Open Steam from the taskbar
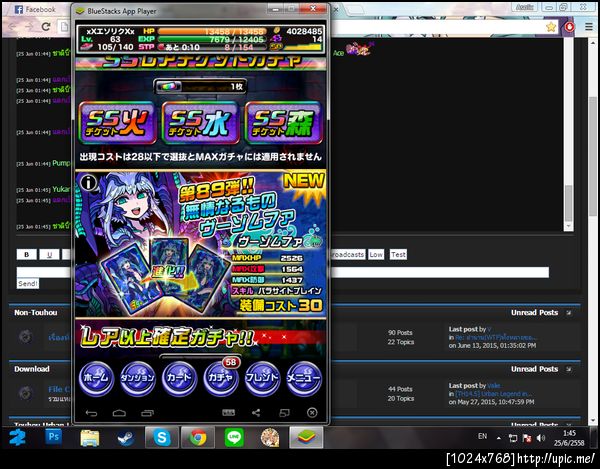Viewport: 600px width, 469px height. coord(126,438)
